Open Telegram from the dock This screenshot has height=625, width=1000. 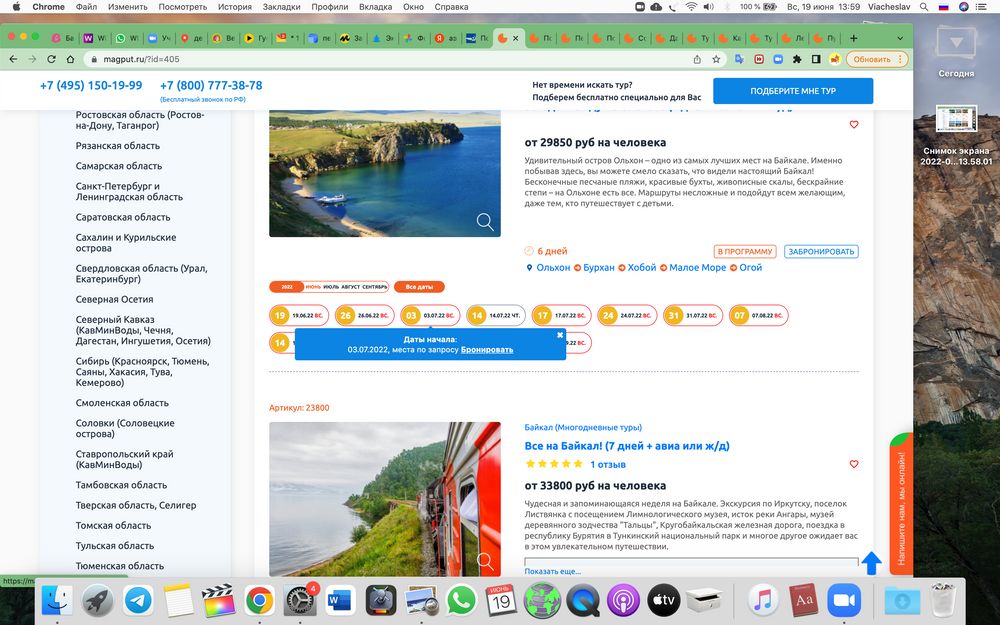point(138,600)
